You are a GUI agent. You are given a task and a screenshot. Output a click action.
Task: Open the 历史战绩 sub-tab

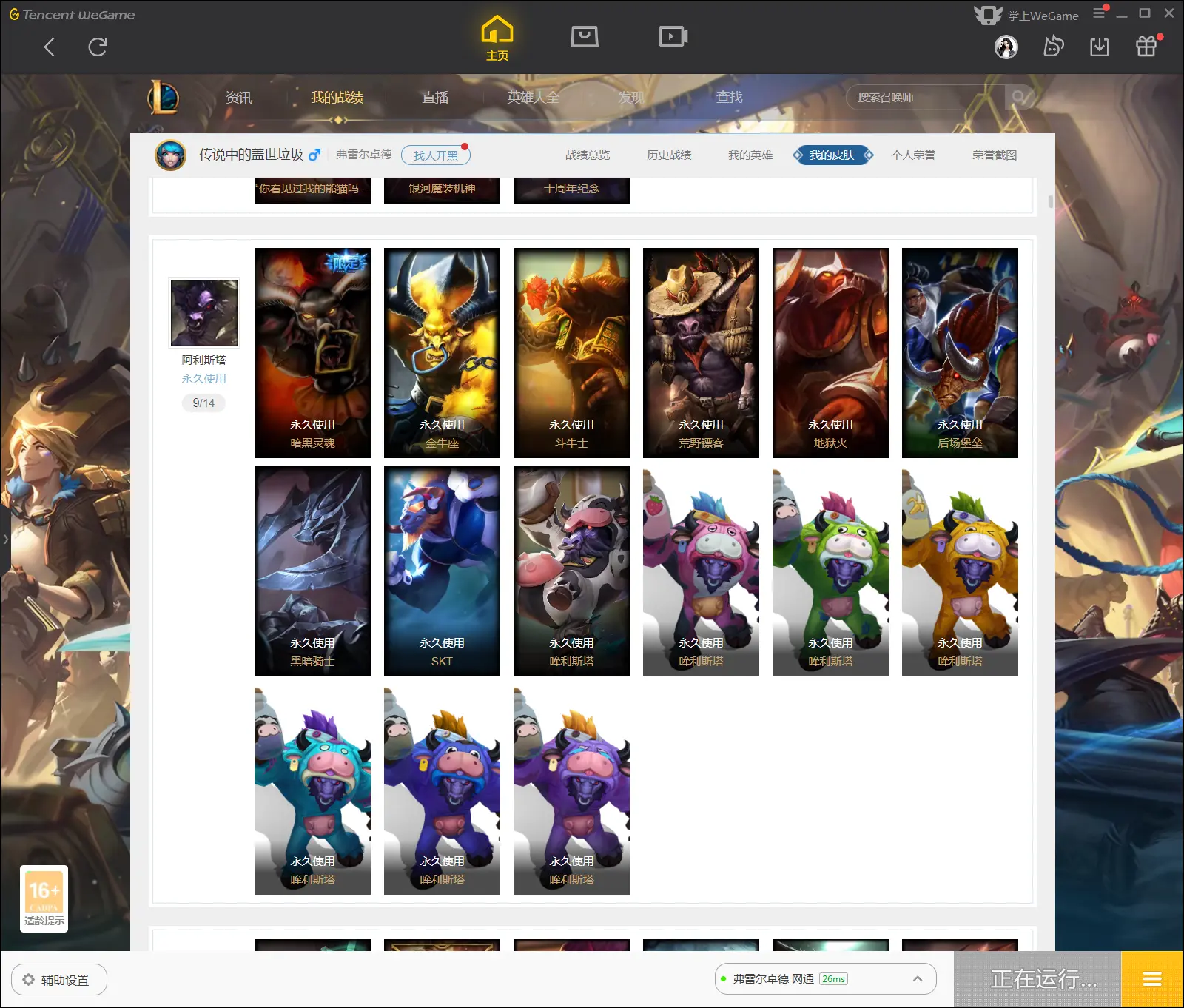click(x=669, y=155)
